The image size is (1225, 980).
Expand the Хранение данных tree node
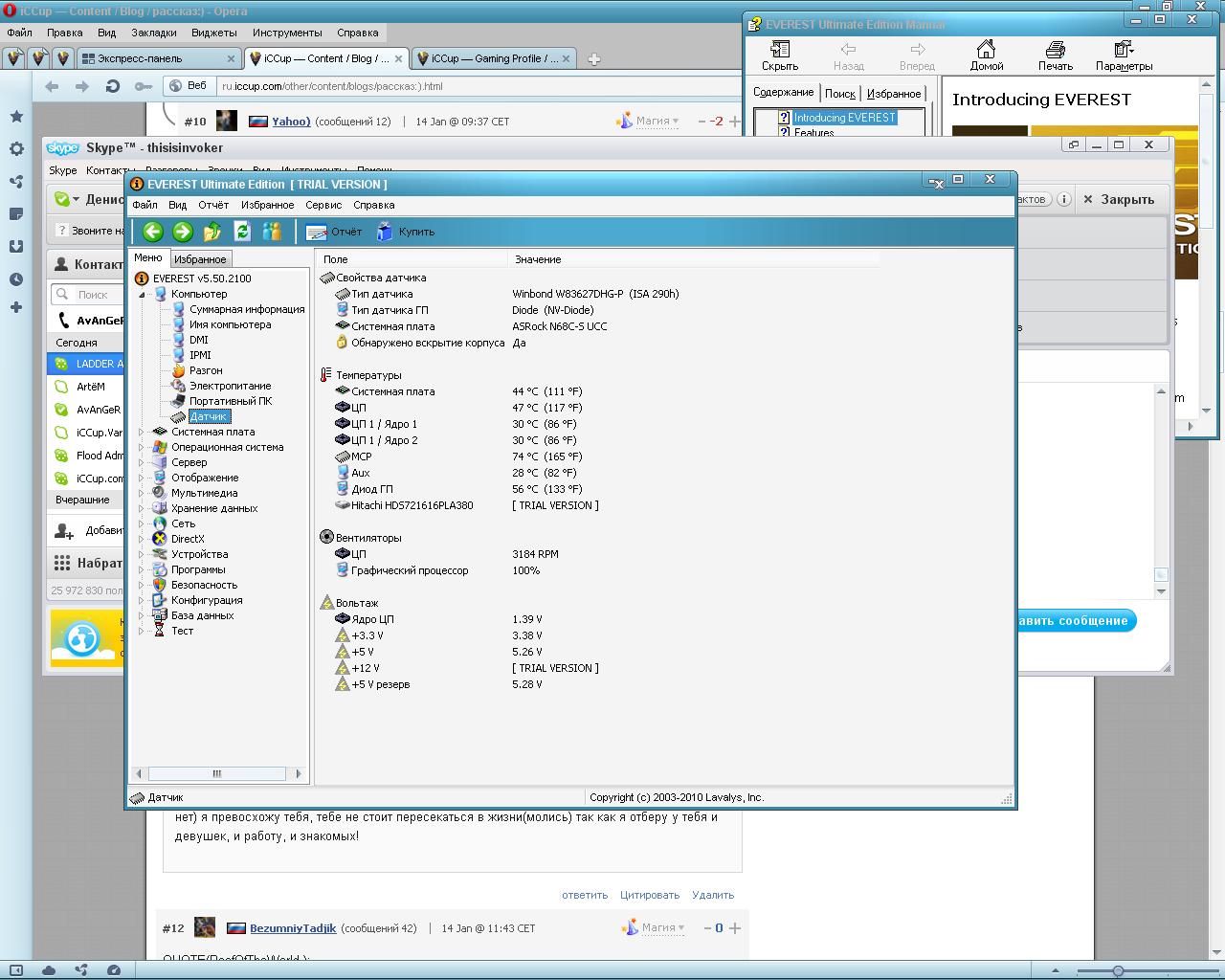click(x=142, y=509)
